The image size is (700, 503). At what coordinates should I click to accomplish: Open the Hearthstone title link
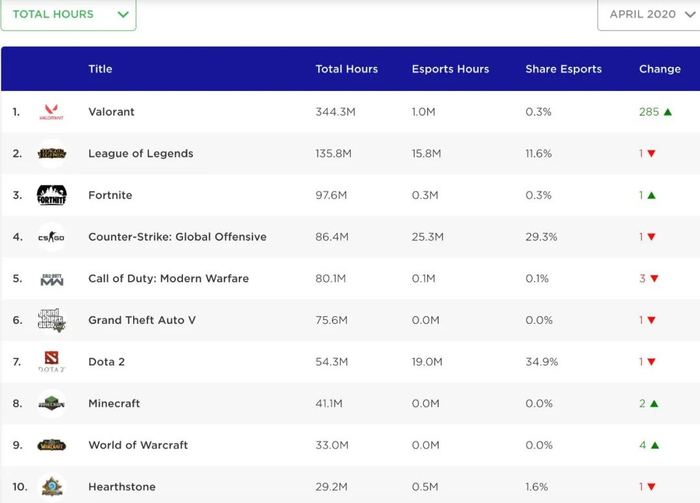click(x=121, y=487)
